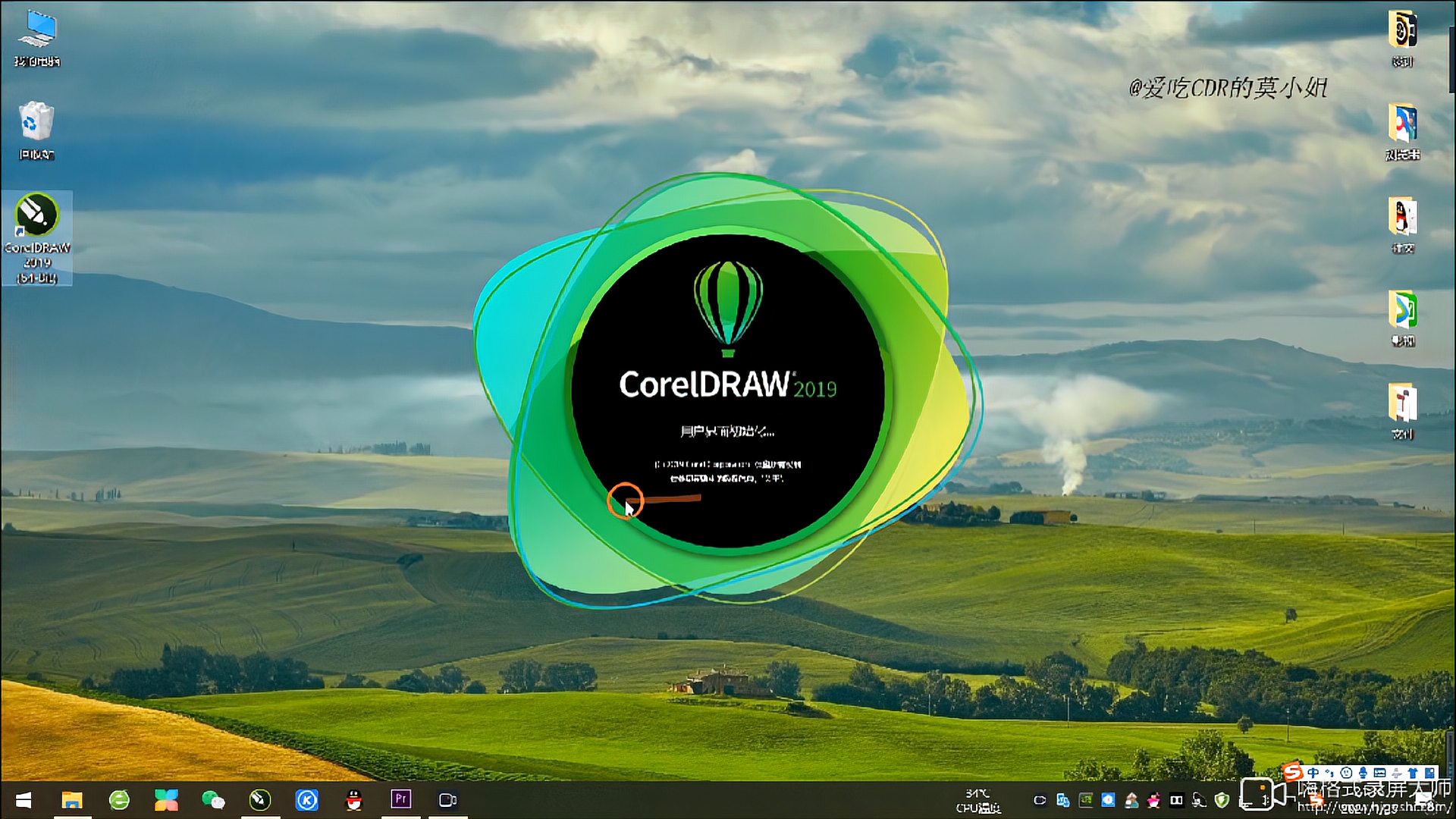This screenshot has width=1456, height=819.
Task: Click Sogou microphone voice input icon
Action: pyautogui.click(x=1363, y=773)
